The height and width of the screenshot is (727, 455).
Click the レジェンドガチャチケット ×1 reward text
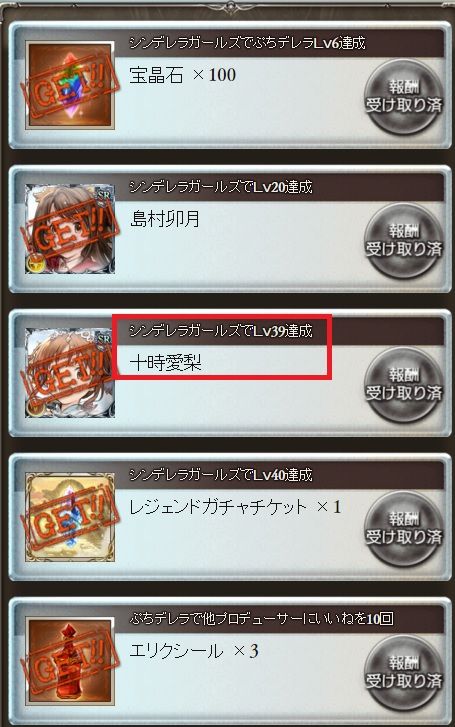[x=235, y=507]
